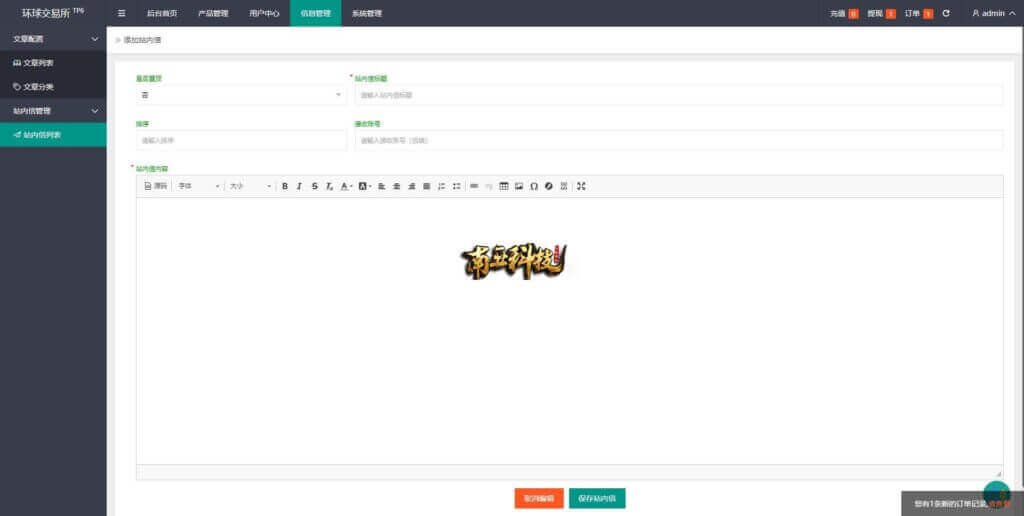Insert a table using the editor toolbar
Screen dimensions: 1024x516
(x=504, y=186)
